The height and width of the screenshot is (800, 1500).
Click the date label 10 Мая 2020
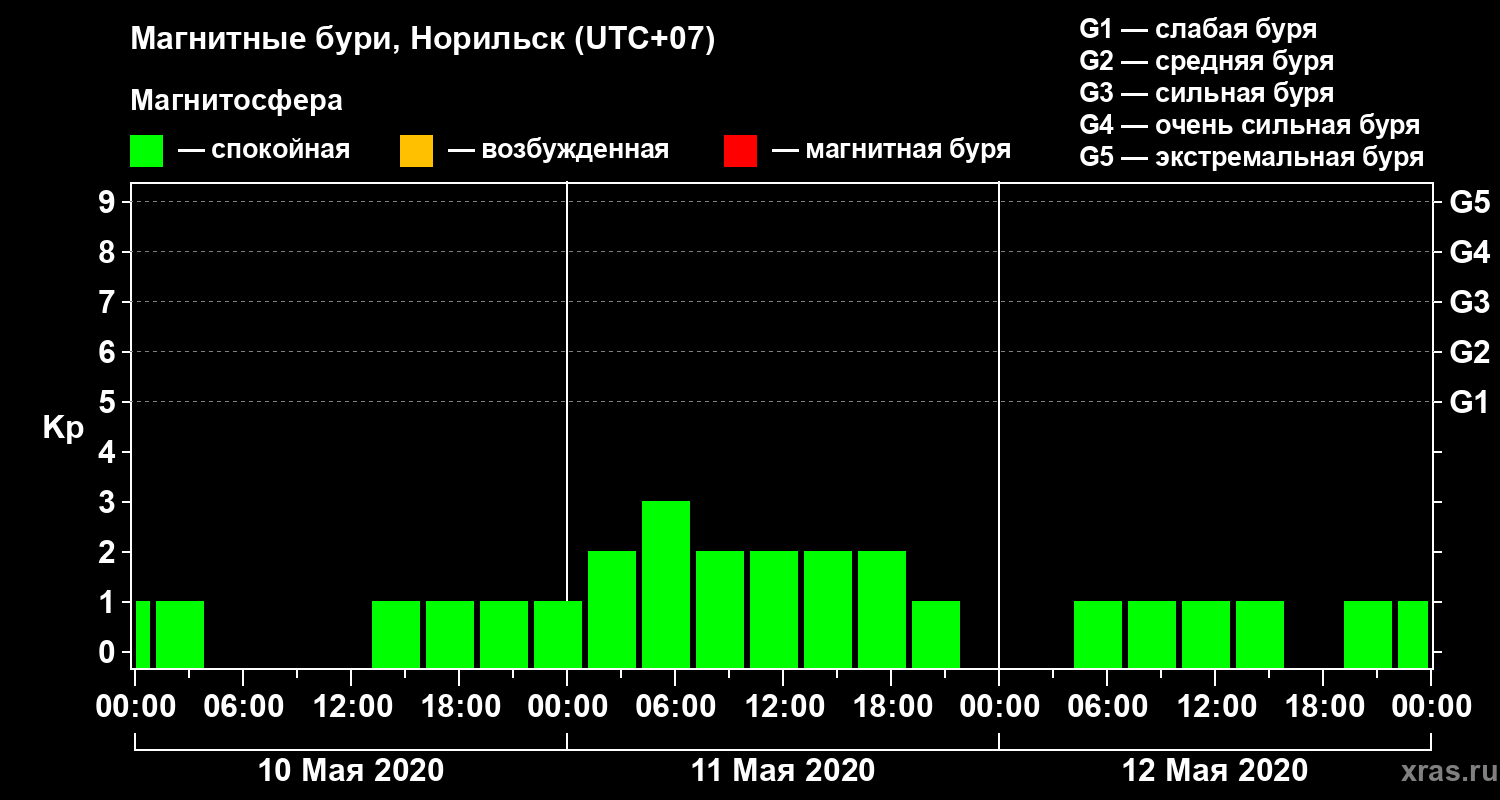351,770
